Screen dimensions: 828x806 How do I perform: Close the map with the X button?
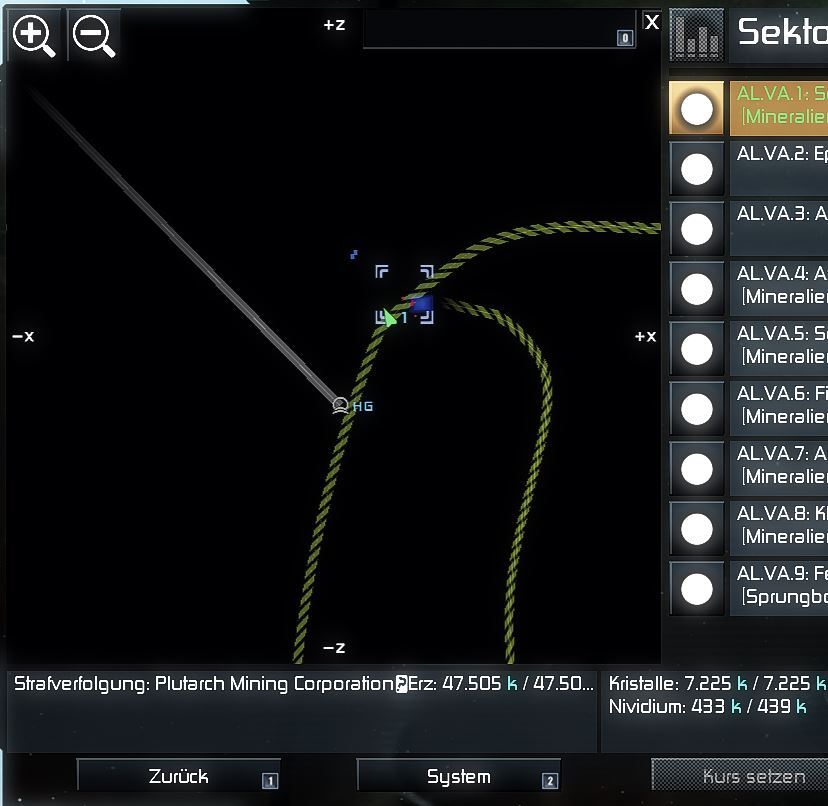pyautogui.click(x=652, y=22)
